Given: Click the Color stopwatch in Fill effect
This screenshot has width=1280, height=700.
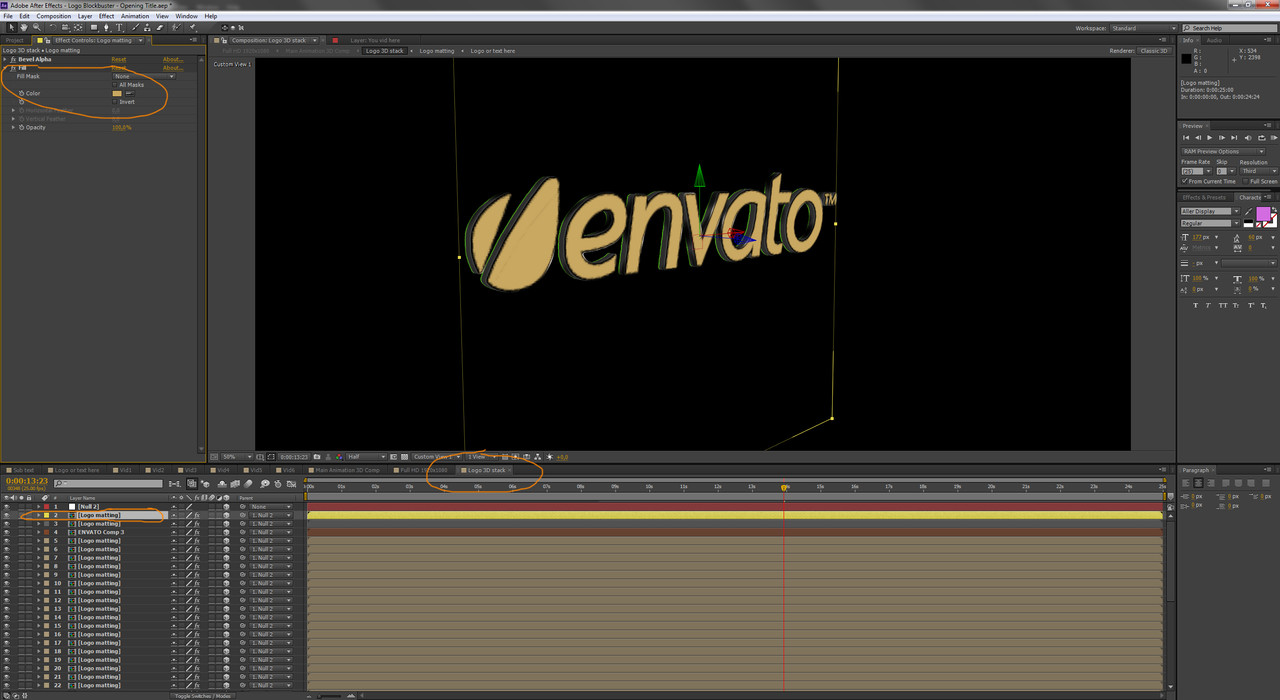Looking at the screenshot, I should pos(21,93).
